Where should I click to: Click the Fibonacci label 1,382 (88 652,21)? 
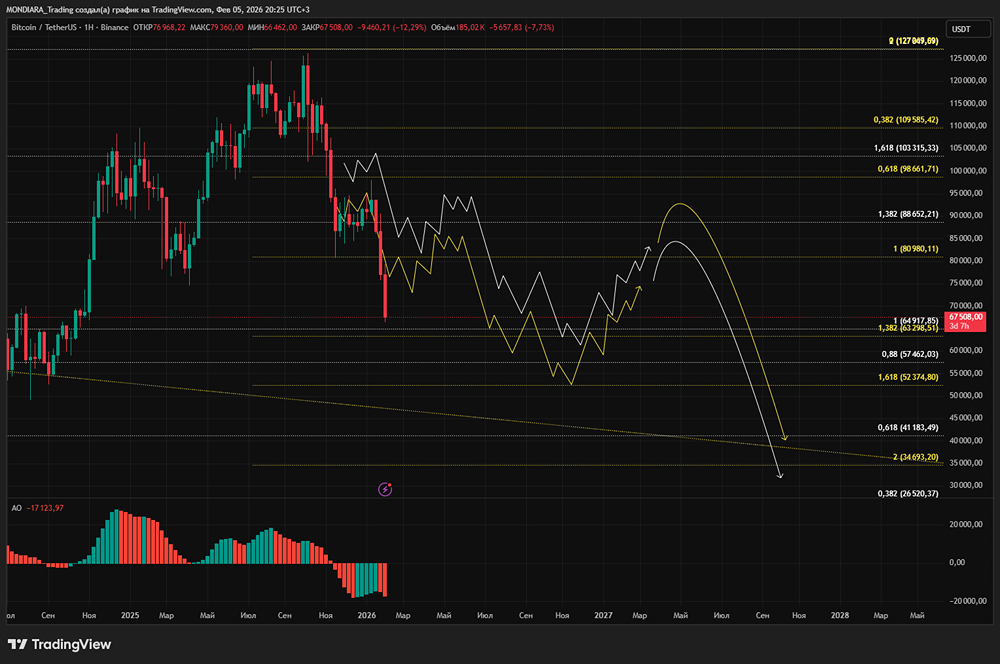(x=908, y=214)
